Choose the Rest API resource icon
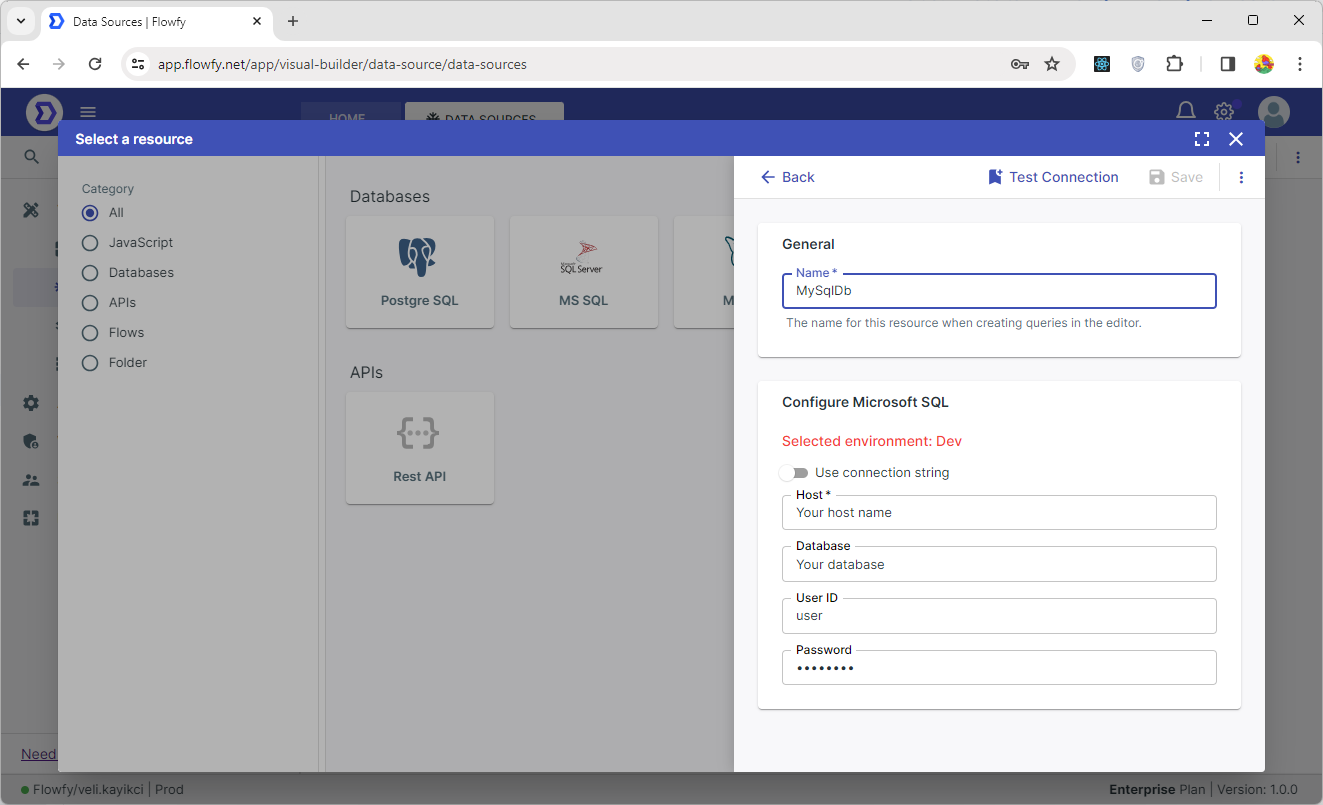The height and width of the screenshot is (805, 1323). [x=419, y=433]
